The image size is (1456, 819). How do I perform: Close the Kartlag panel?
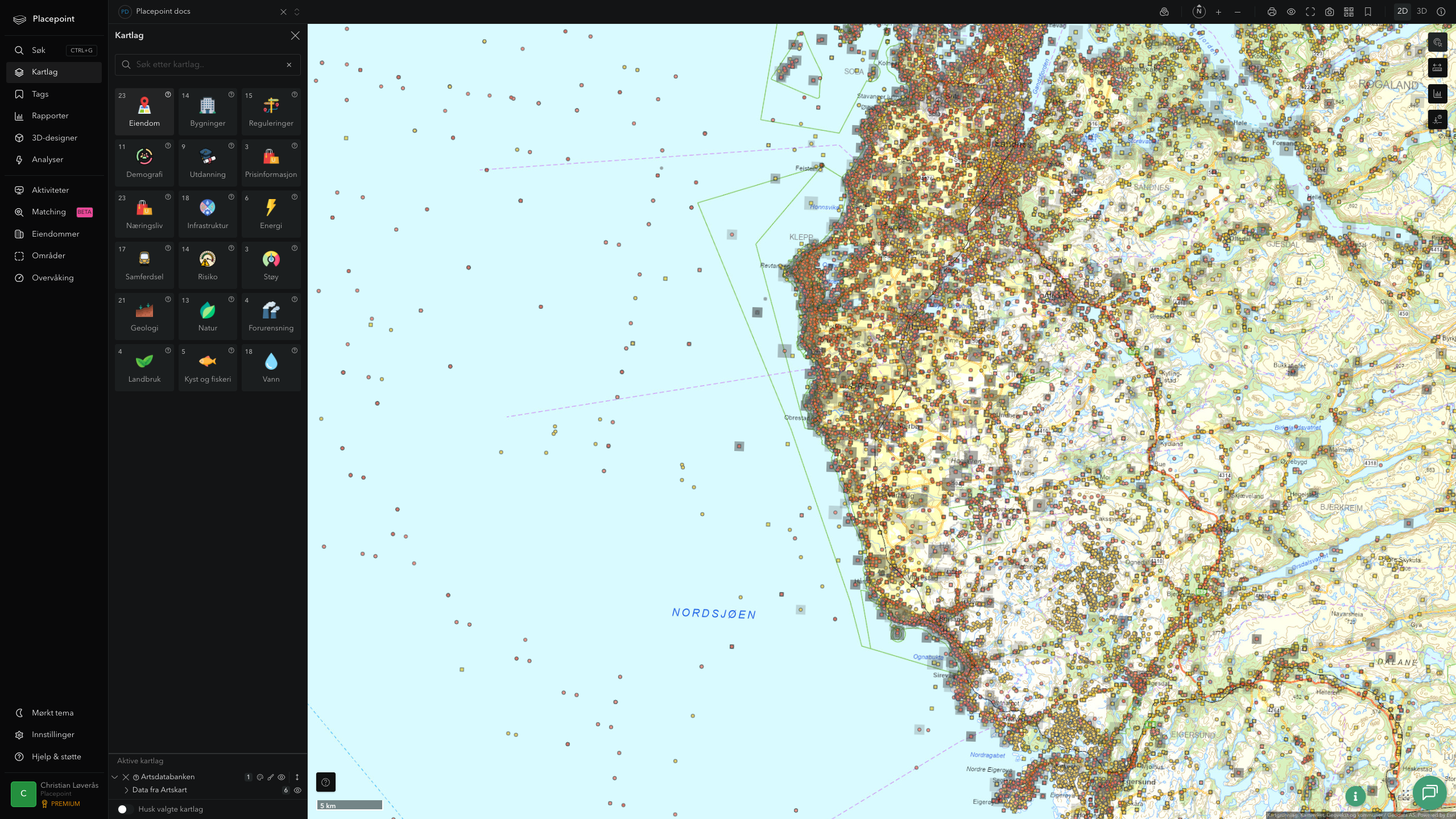point(295,35)
